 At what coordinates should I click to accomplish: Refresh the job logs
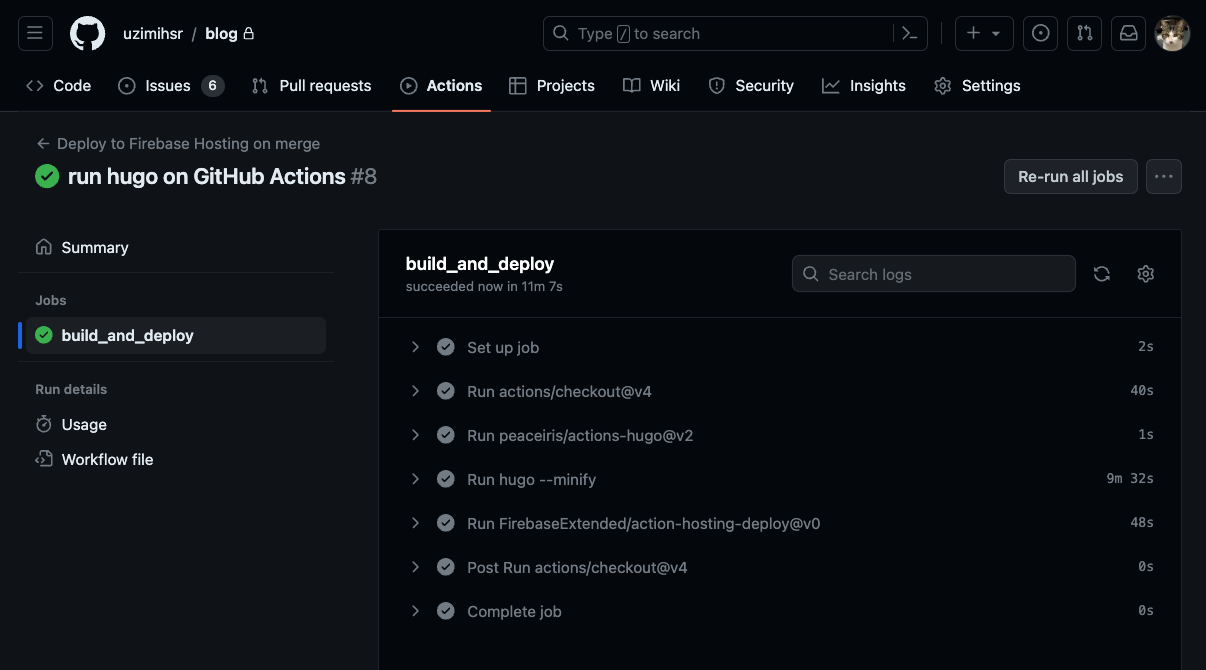tap(1102, 274)
